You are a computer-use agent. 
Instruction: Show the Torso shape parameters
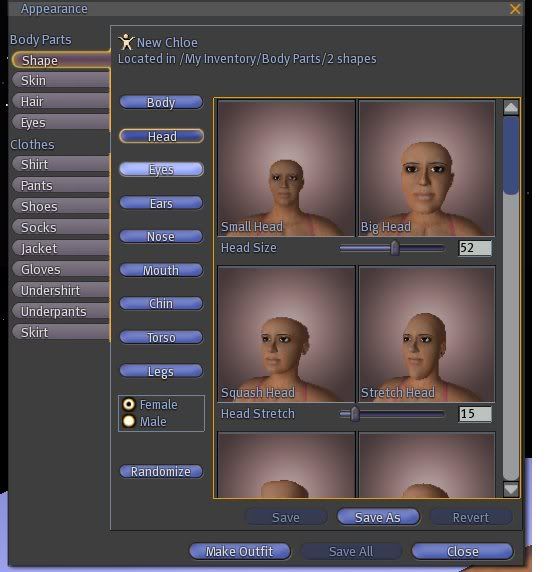tap(161, 337)
